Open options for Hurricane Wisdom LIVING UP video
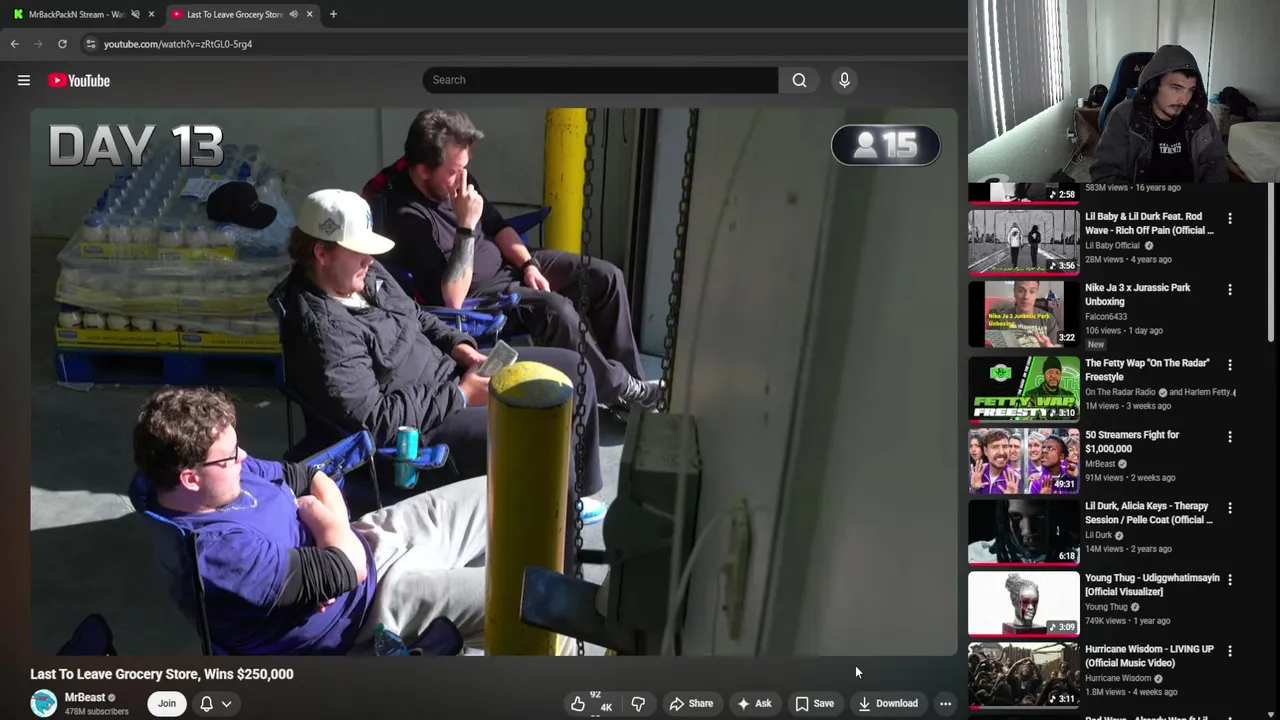 point(1230,651)
